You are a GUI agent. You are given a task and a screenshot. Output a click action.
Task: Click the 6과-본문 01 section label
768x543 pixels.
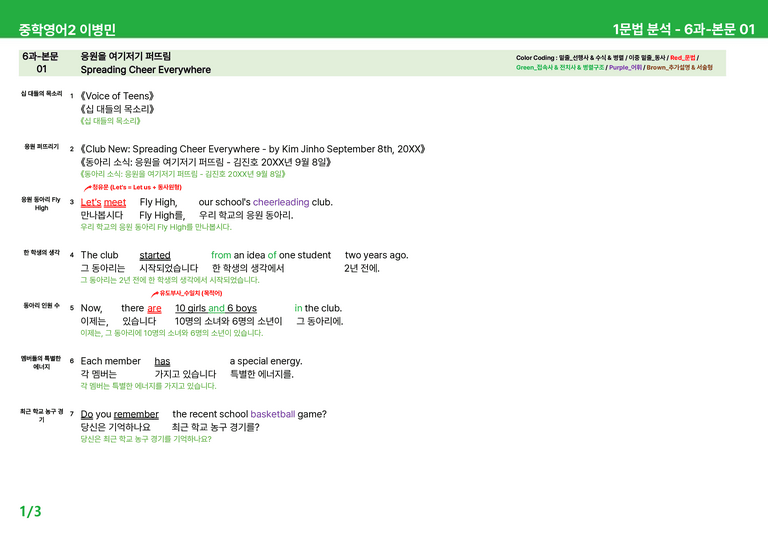click(x=41, y=63)
